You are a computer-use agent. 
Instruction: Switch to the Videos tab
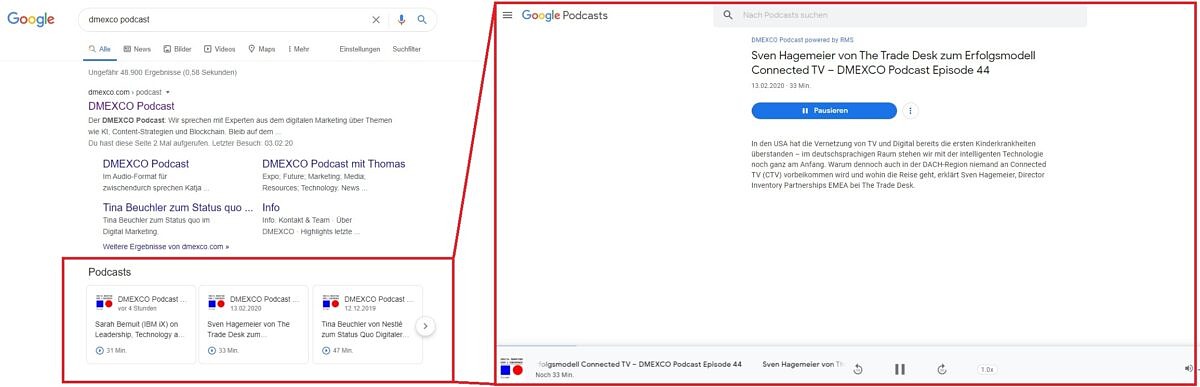[219, 49]
